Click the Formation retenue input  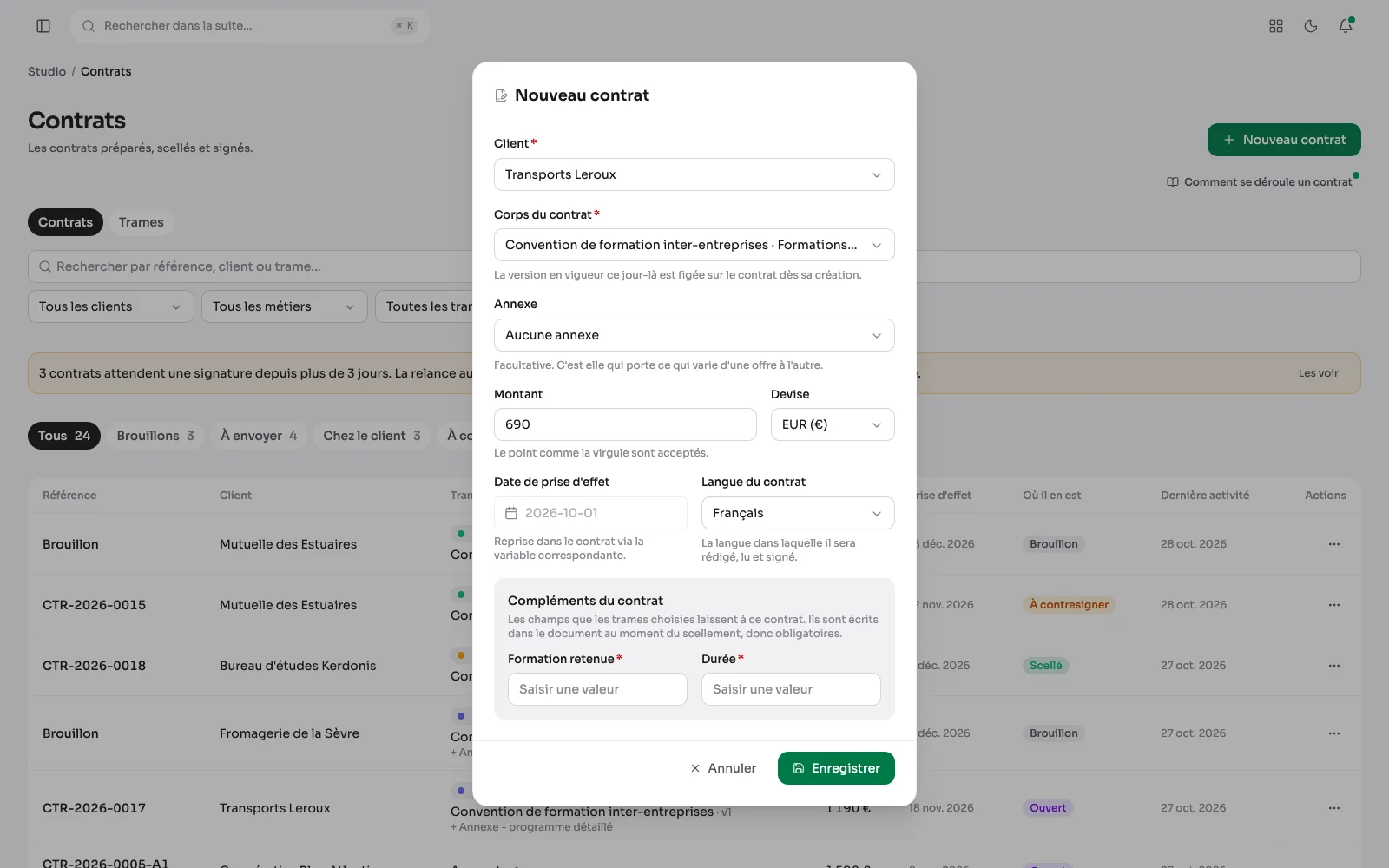597,689
